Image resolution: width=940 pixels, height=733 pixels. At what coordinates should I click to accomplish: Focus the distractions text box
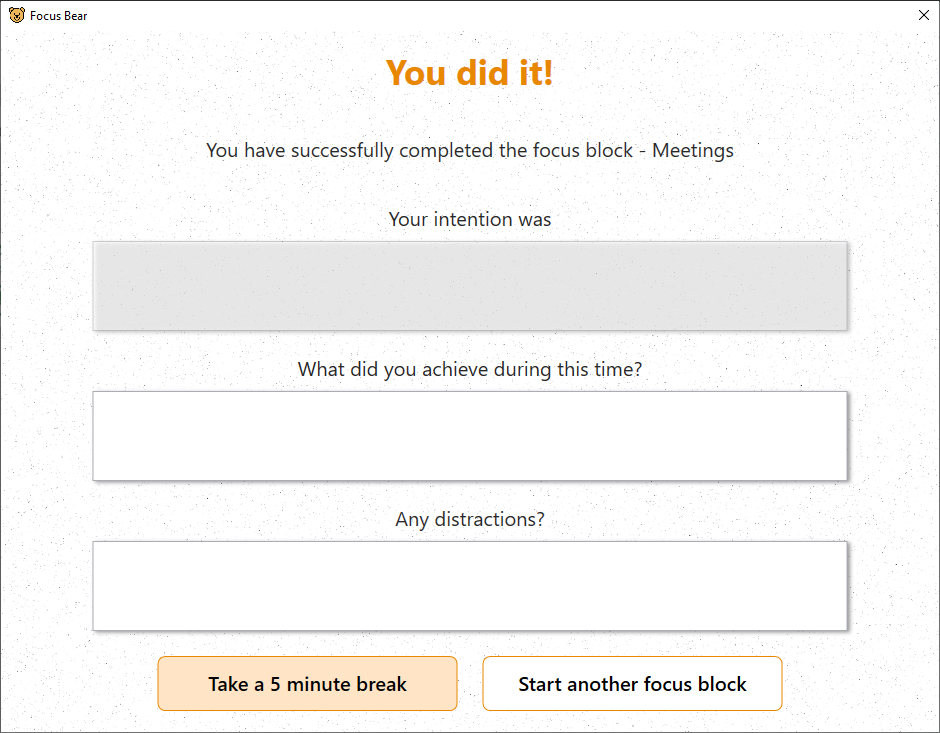(x=469, y=586)
